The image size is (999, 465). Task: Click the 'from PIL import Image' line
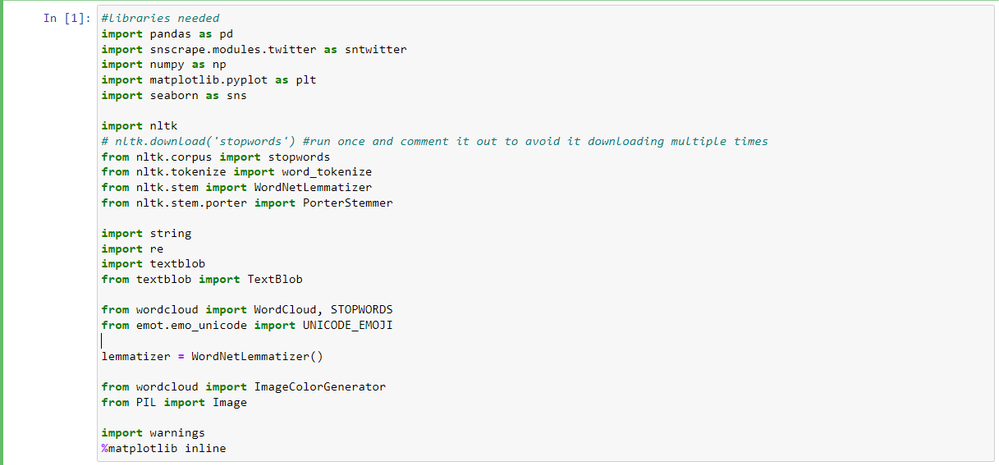coord(174,403)
